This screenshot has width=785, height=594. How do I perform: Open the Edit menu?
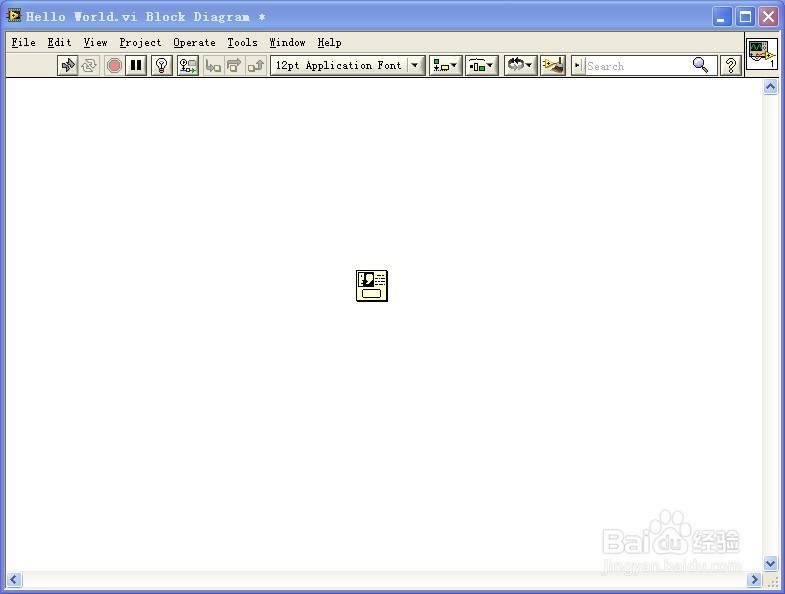tap(60, 43)
